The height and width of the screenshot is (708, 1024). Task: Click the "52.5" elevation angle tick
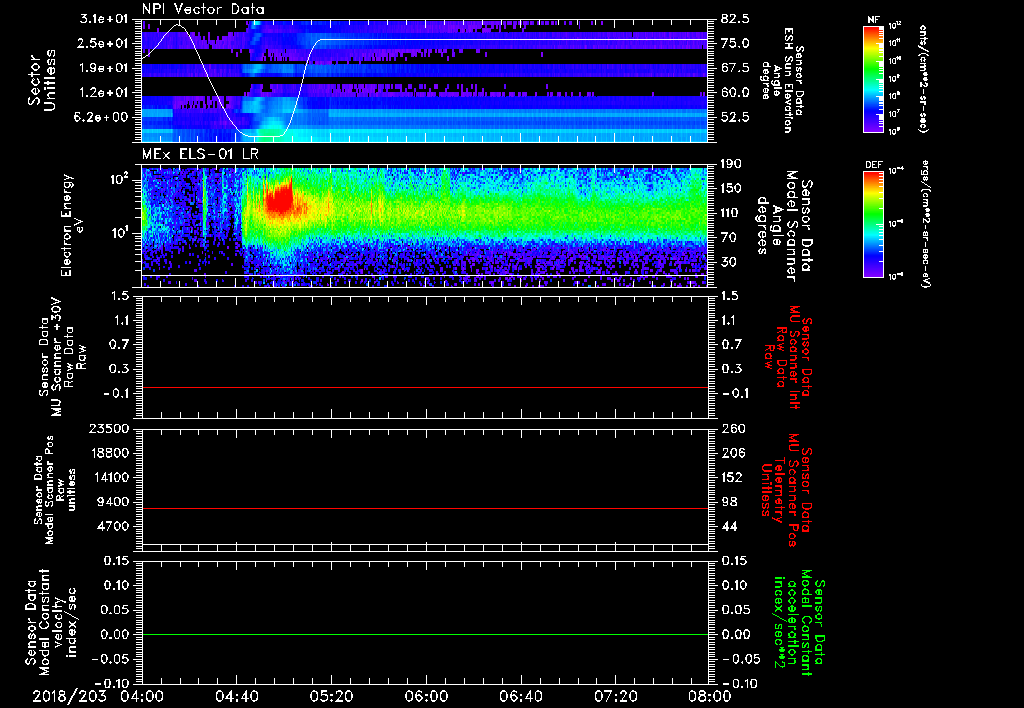(735, 118)
